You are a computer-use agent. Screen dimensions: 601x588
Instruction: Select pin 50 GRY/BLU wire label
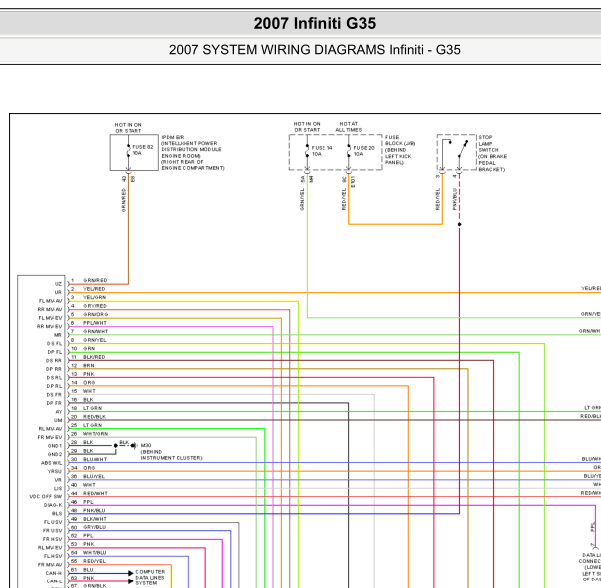tap(94, 527)
